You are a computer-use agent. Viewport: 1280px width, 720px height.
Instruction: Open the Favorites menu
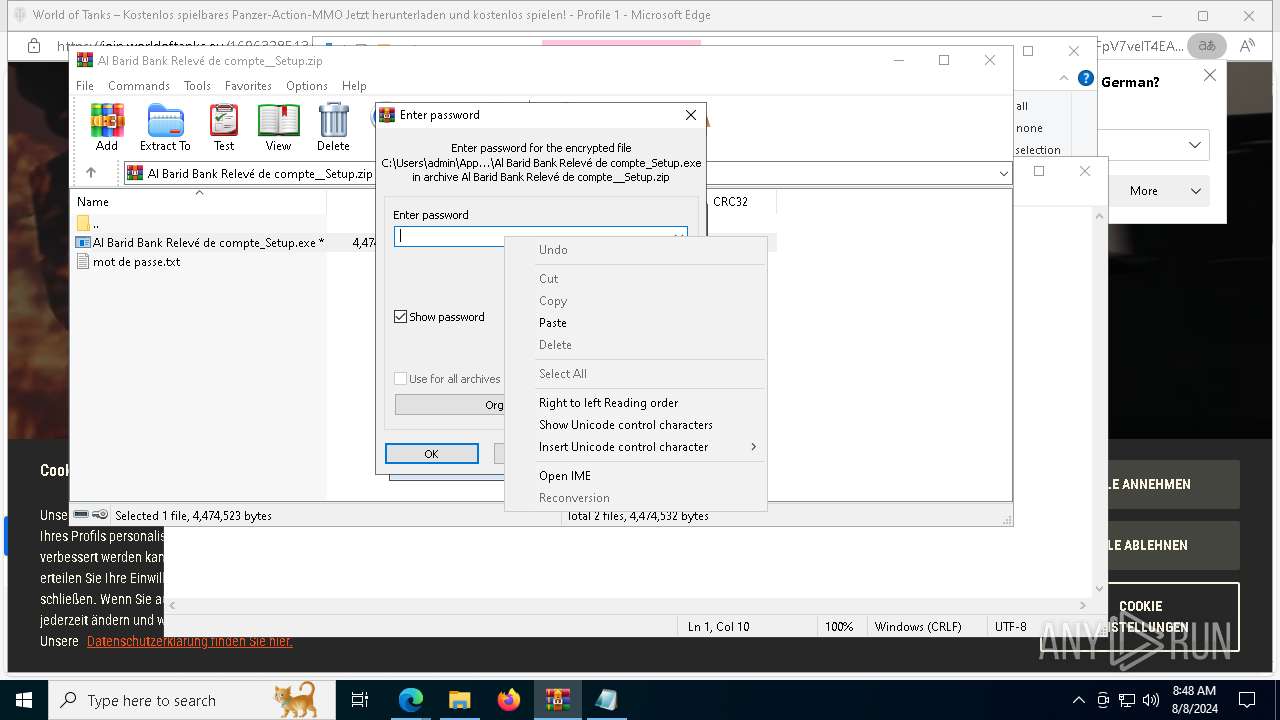[248, 86]
